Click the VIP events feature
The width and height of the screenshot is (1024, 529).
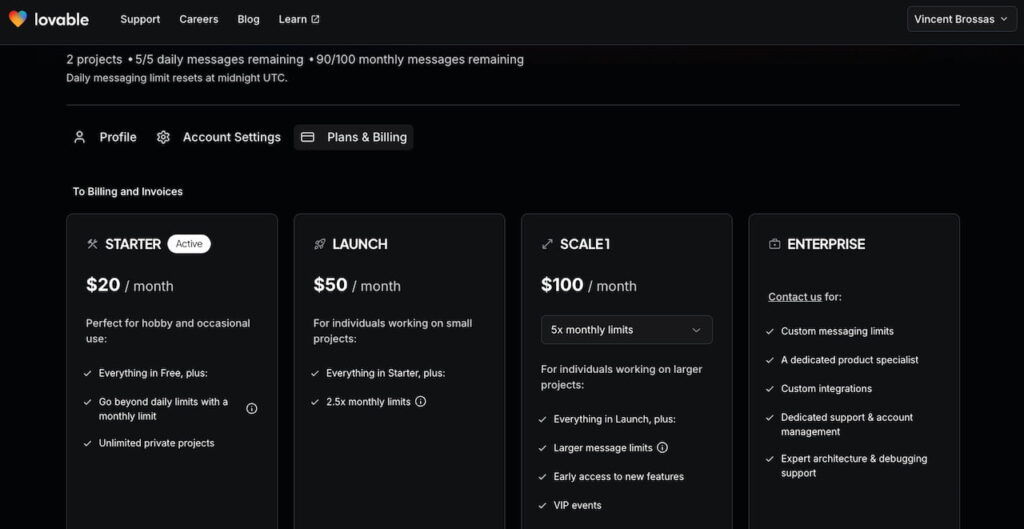click(x=577, y=505)
